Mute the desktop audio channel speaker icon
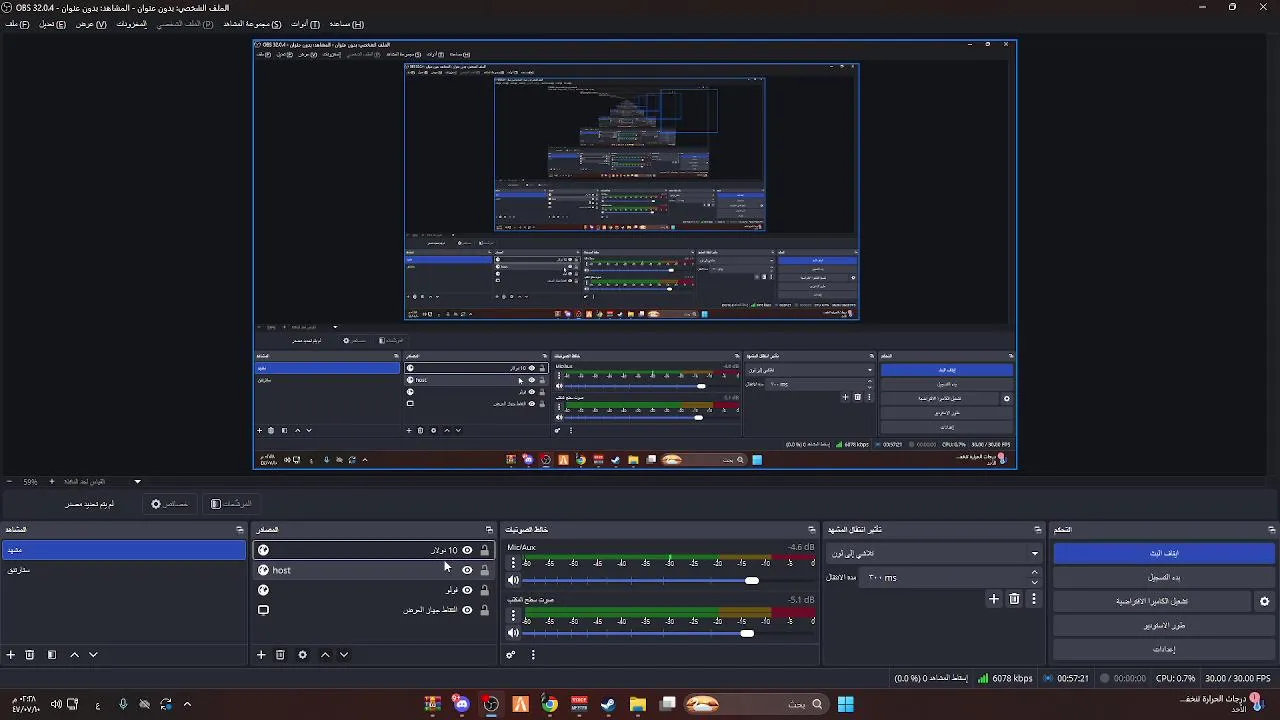1280x720 pixels. 514,633
